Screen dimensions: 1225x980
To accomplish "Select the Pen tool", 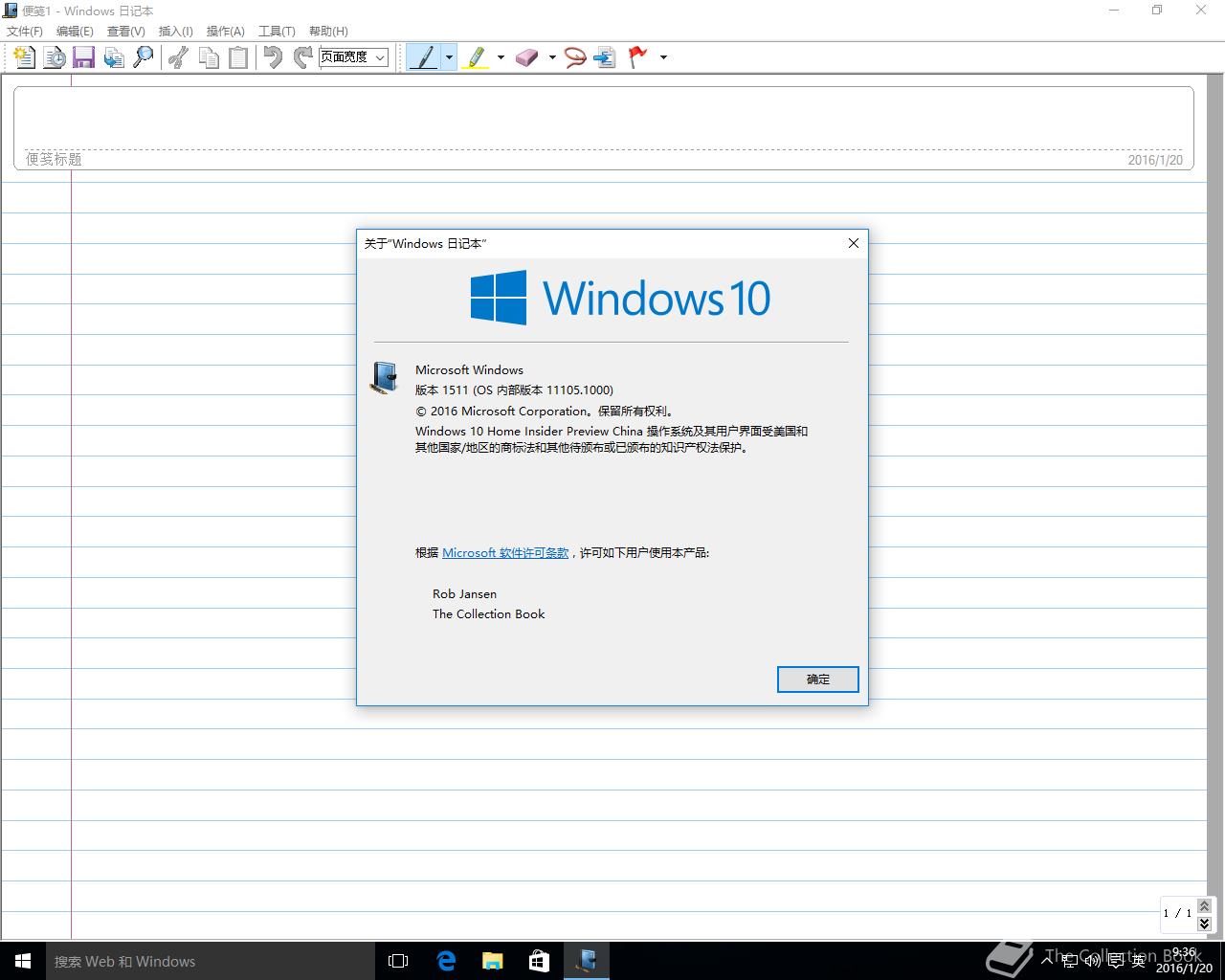I will coord(423,57).
